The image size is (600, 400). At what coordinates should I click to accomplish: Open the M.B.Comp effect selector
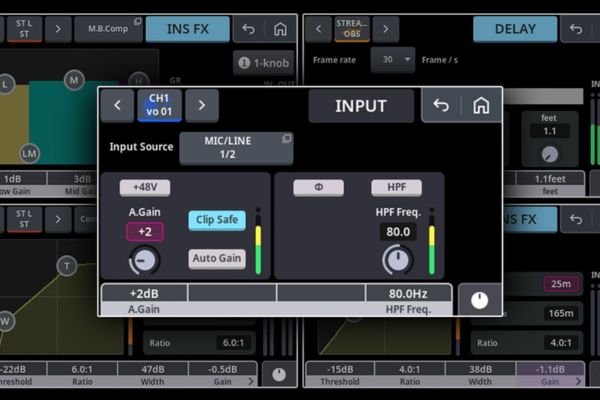click(108, 29)
